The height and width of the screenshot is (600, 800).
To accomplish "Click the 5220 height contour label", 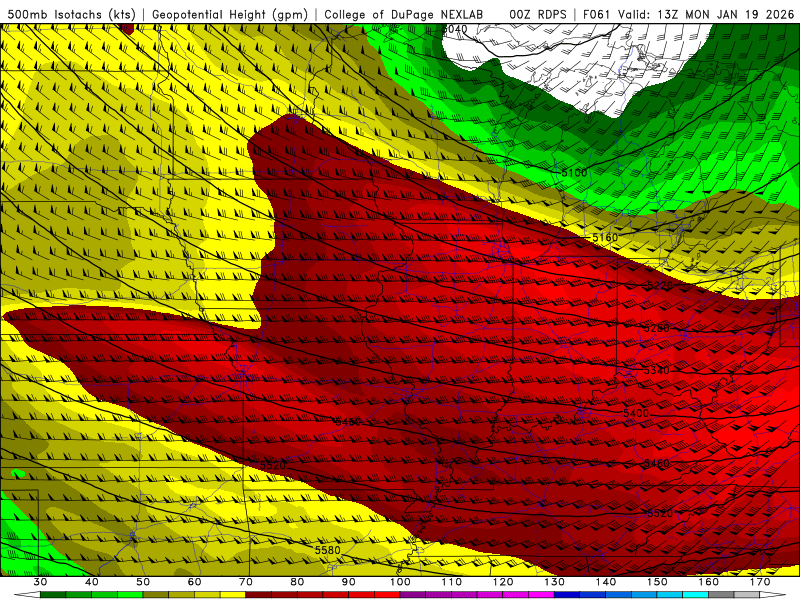I will (660, 285).
